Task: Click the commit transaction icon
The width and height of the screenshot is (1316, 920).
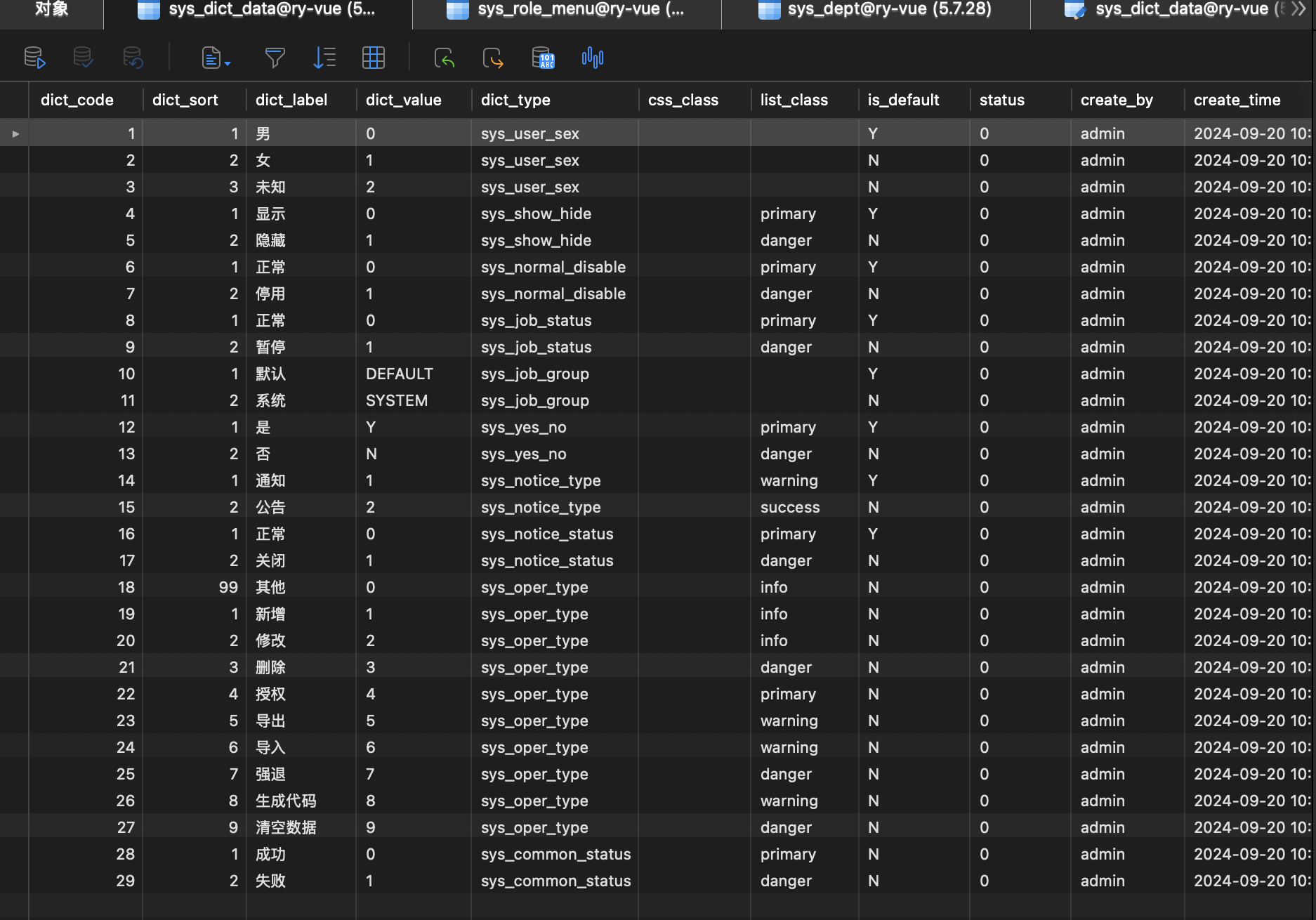Action: click(x=84, y=58)
